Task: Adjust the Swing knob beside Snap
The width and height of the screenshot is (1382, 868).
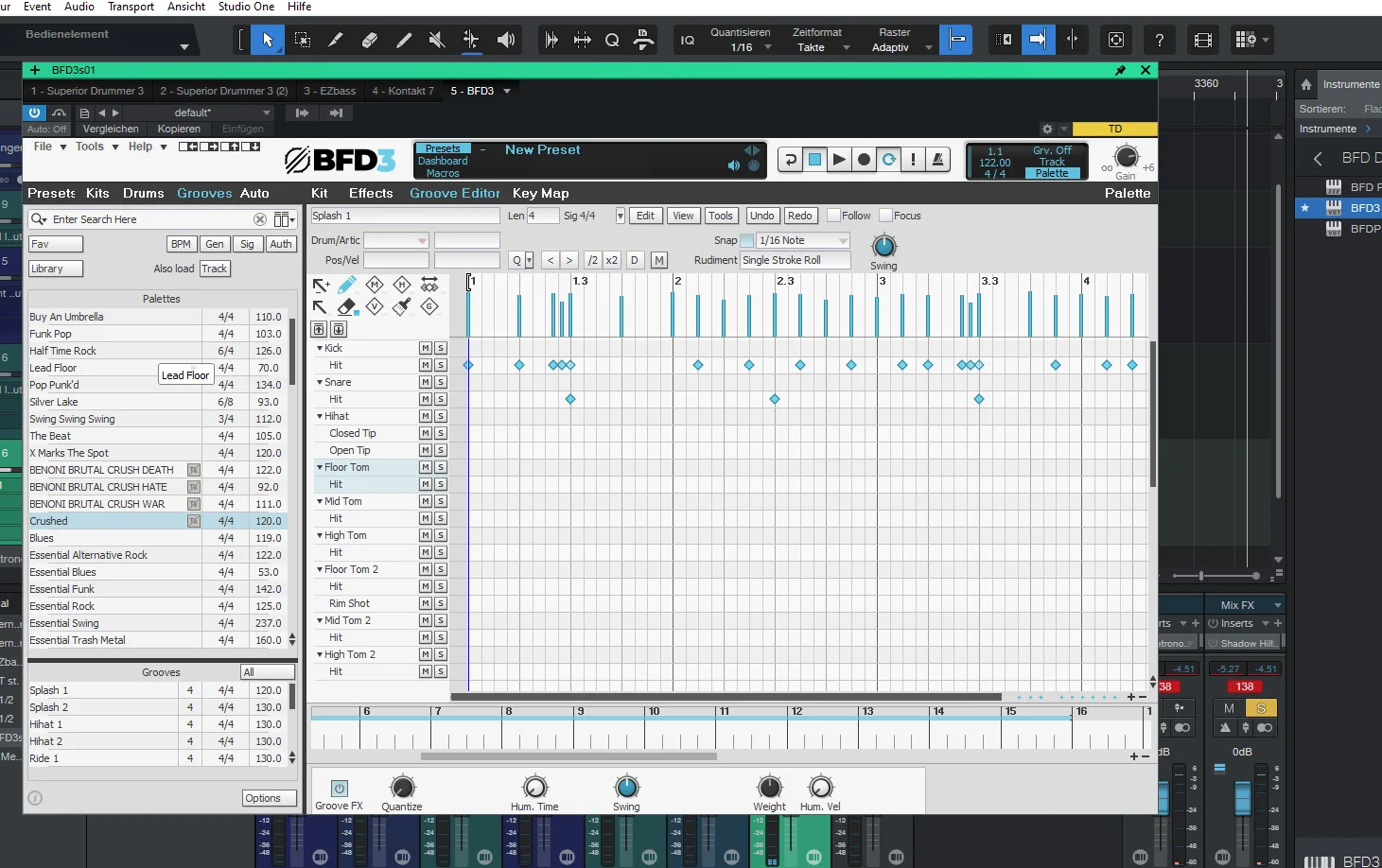Action: pyautogui.click(x=883, y=246)
